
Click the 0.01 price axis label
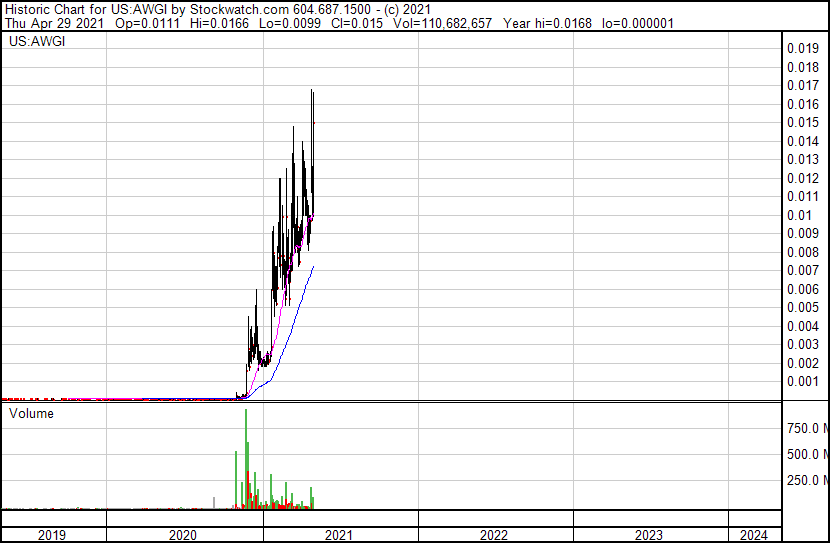click(799, 215)
